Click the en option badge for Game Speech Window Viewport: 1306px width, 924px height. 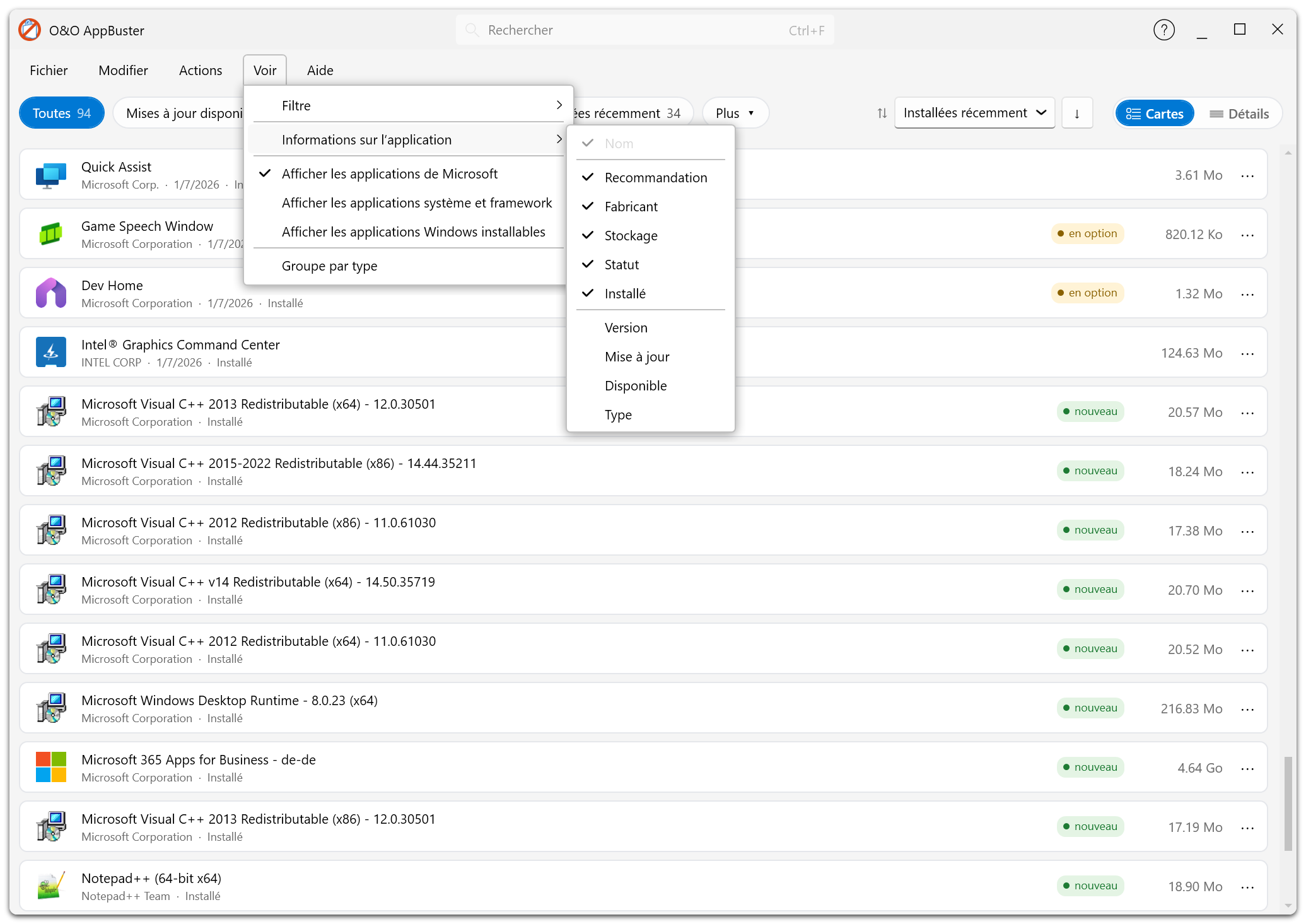1087,233
